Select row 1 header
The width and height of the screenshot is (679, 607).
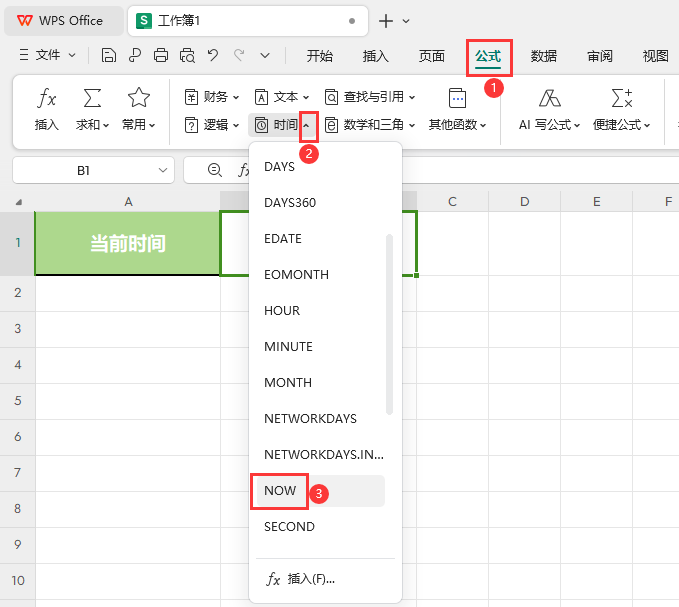pyautogui.click(x=17, y=243)
